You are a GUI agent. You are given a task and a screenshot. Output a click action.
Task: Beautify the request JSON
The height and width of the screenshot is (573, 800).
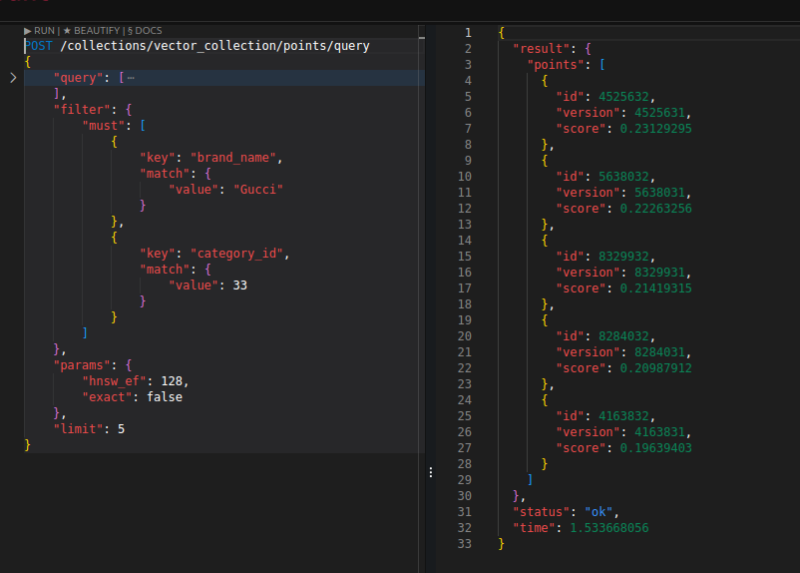94,31
